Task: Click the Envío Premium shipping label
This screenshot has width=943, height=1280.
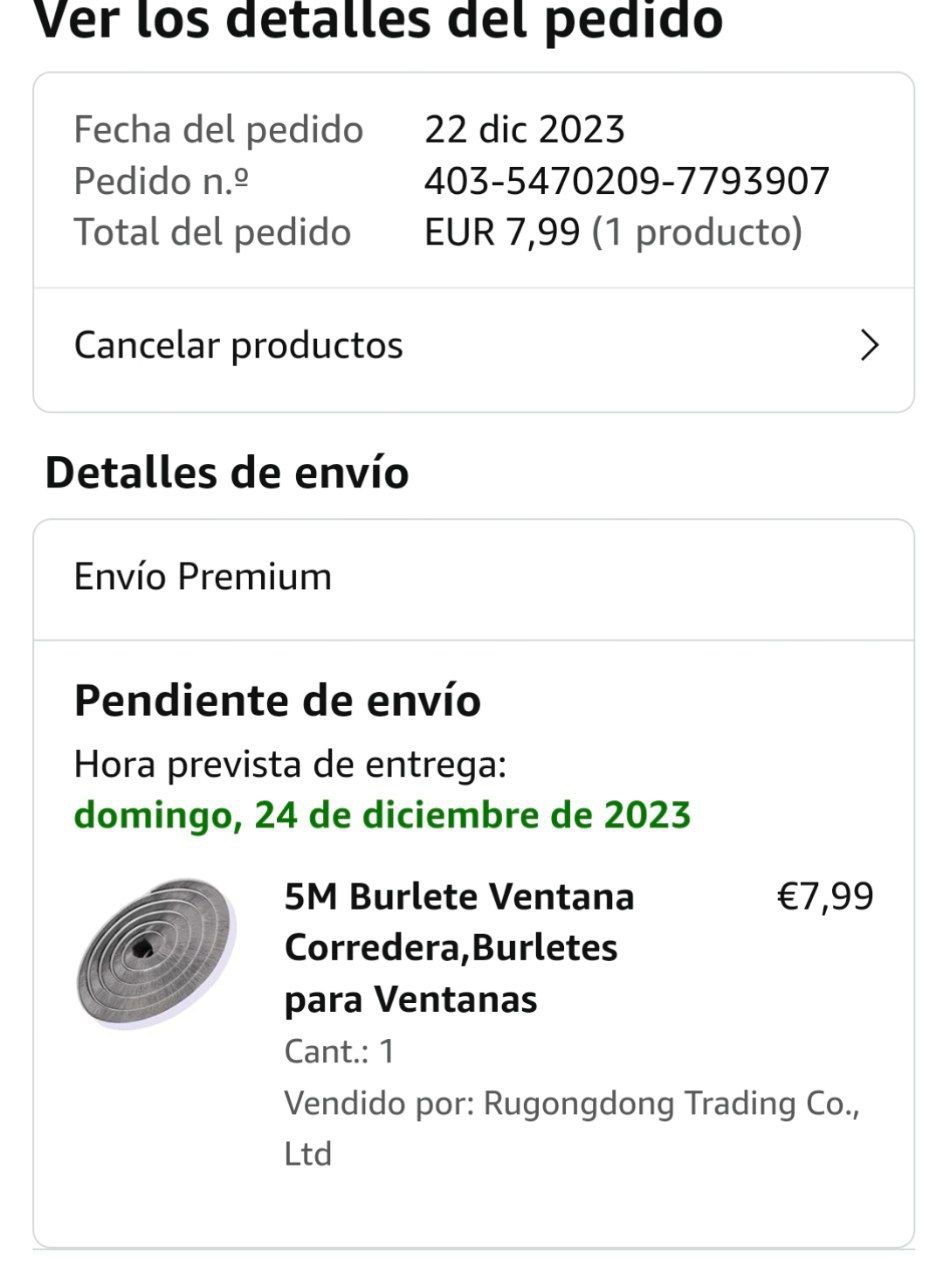Action: [x=203, y=577]
